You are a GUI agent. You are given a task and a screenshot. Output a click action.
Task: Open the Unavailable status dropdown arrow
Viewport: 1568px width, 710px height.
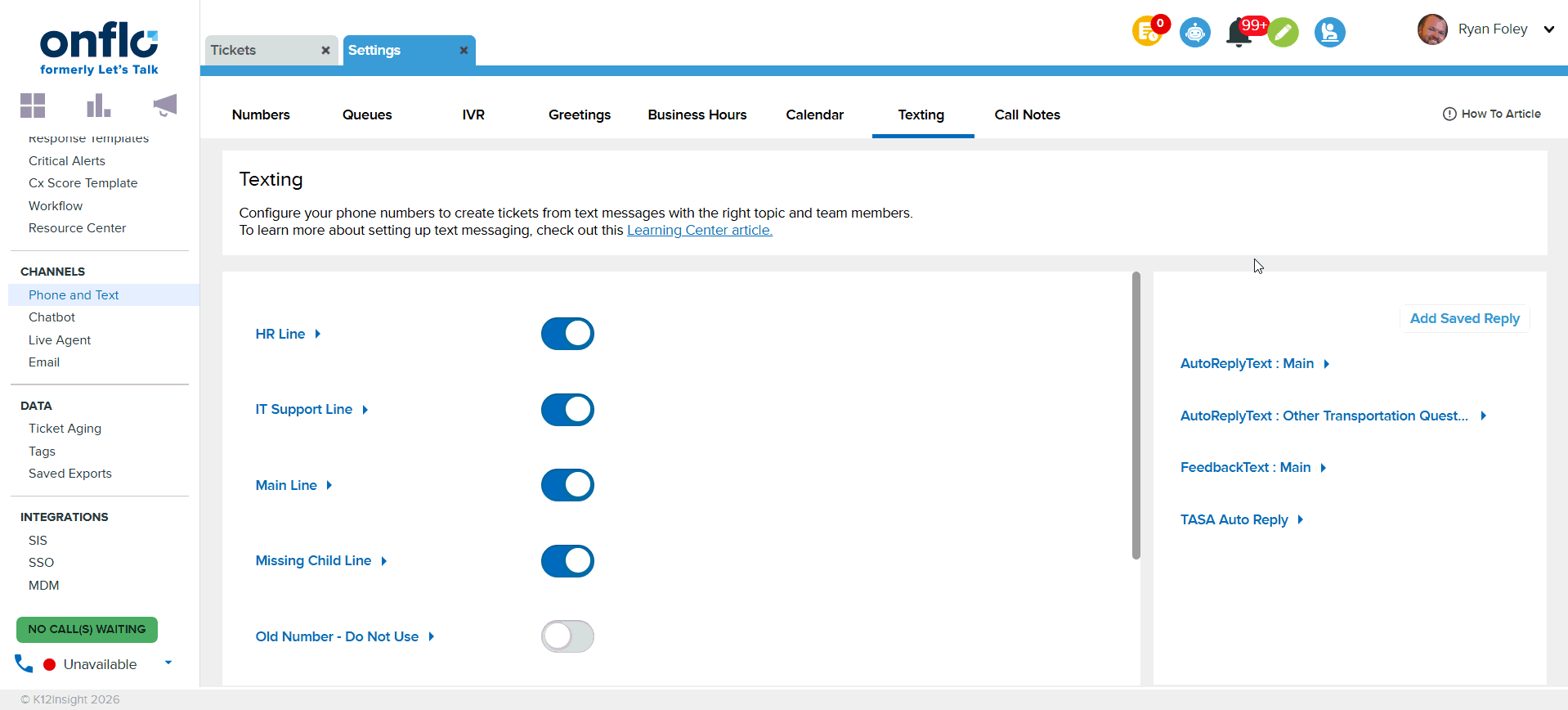(x=168, y=663)
